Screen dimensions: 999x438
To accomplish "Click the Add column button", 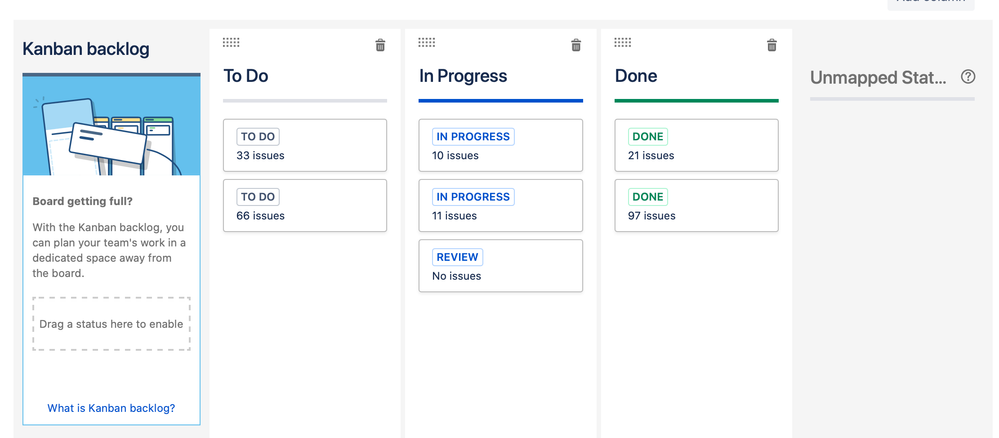I will click(931, 3).
